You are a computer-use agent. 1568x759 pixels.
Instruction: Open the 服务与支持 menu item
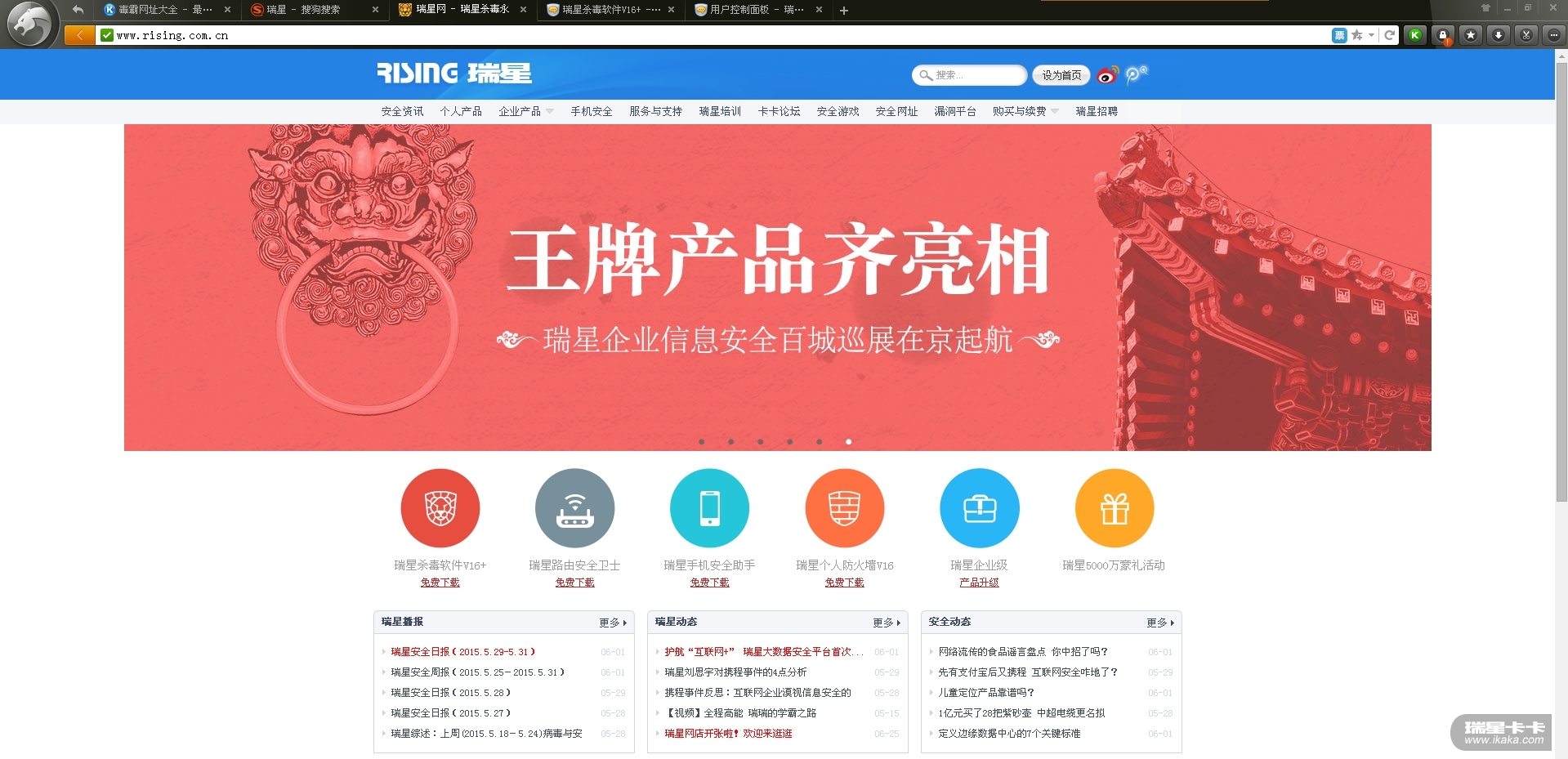tap(655, 111)
